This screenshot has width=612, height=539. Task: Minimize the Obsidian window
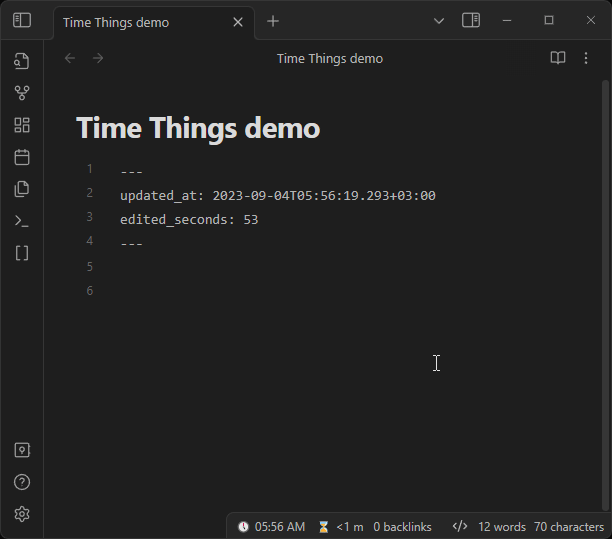click(x=507, y=21)
